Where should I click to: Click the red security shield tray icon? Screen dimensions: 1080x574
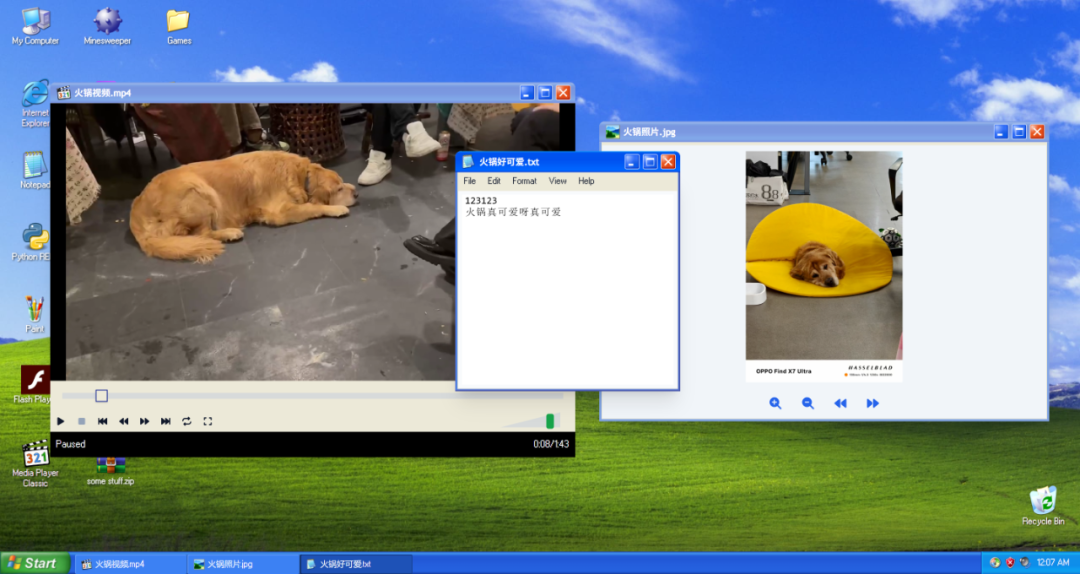coord(1010,563)
